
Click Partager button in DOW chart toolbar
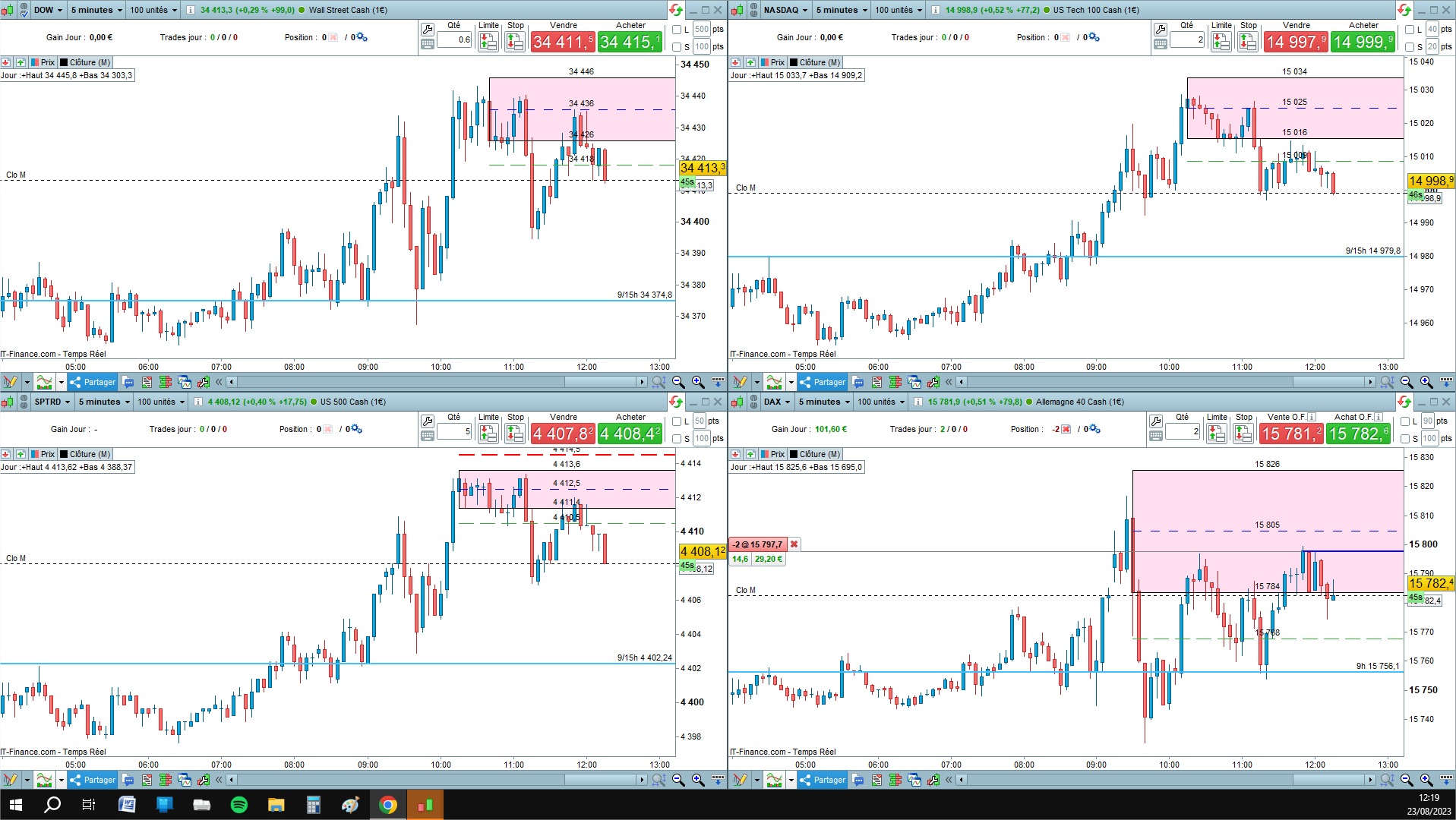(x=93, y=382)
